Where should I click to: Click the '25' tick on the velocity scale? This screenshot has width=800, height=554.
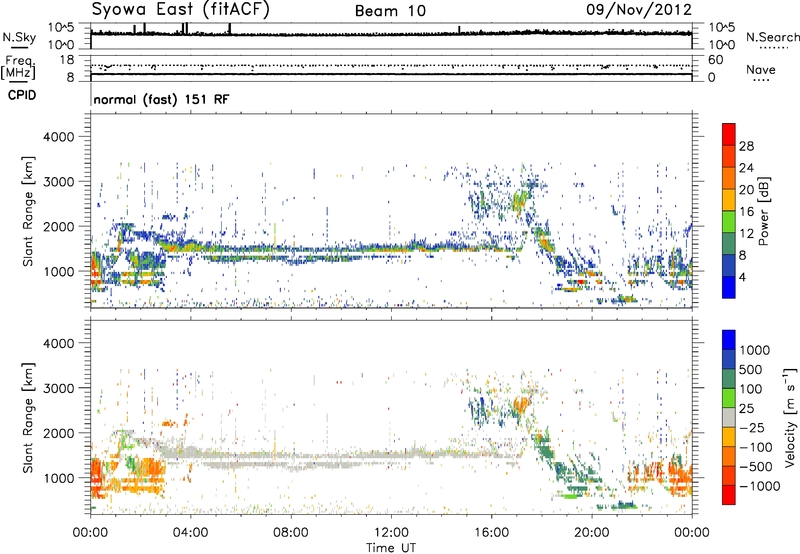pyautogui.click(x=746, y=408)
